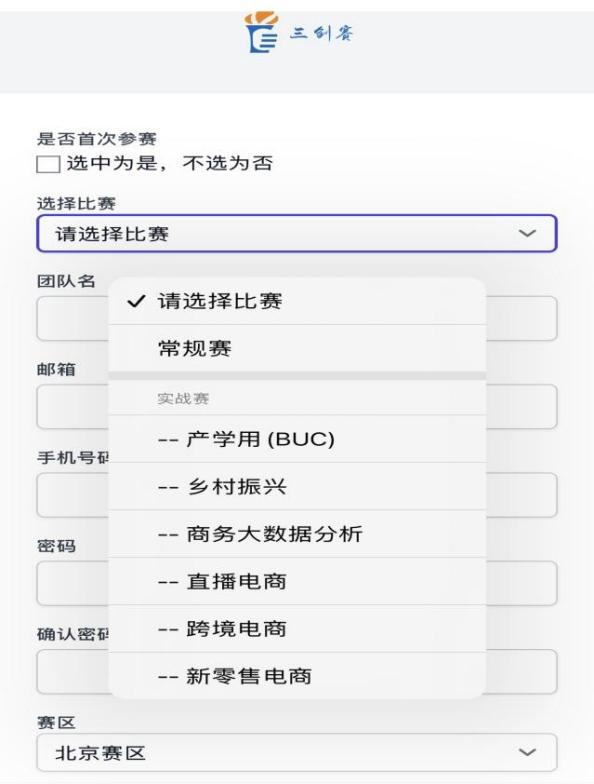Select the 跨境电商 option
594x784 pixels.
click(297, 628)
